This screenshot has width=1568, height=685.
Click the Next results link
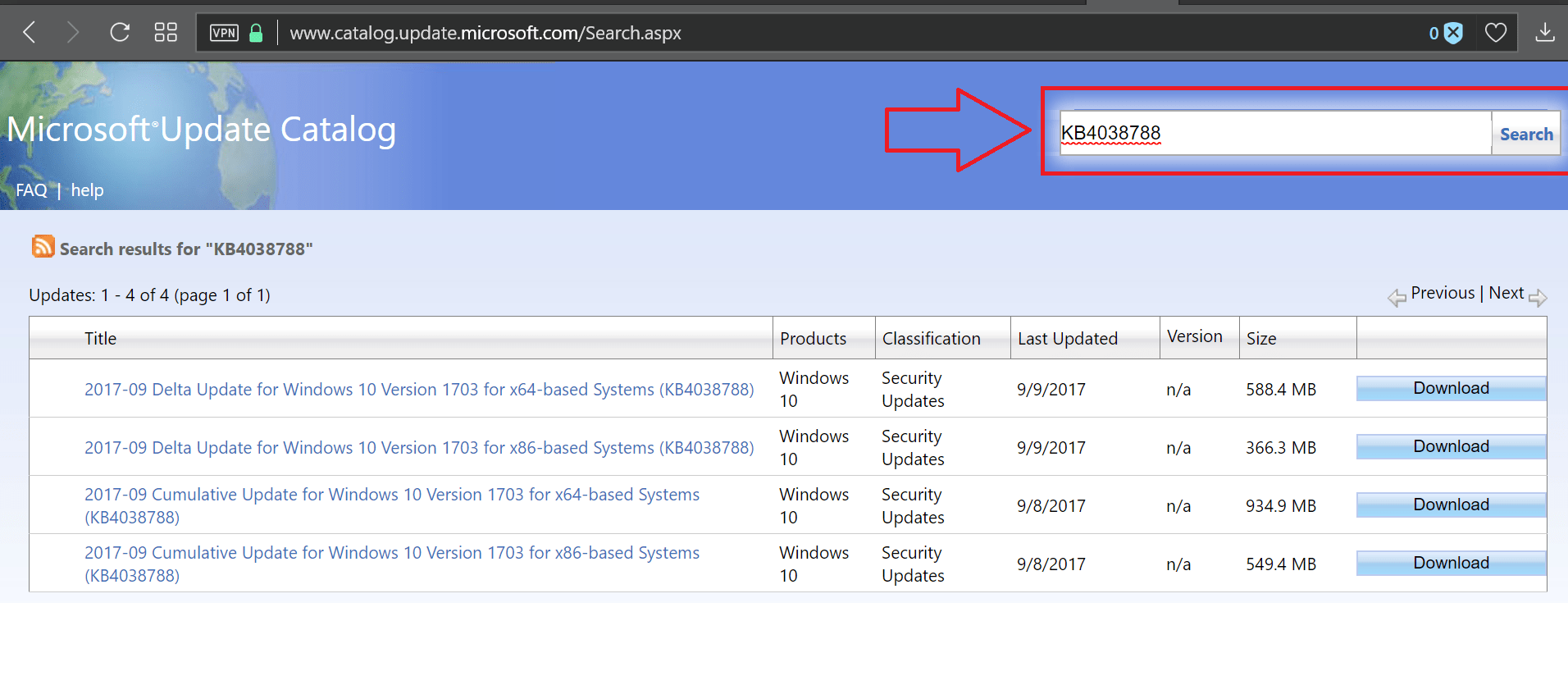tap(1506, 293)
